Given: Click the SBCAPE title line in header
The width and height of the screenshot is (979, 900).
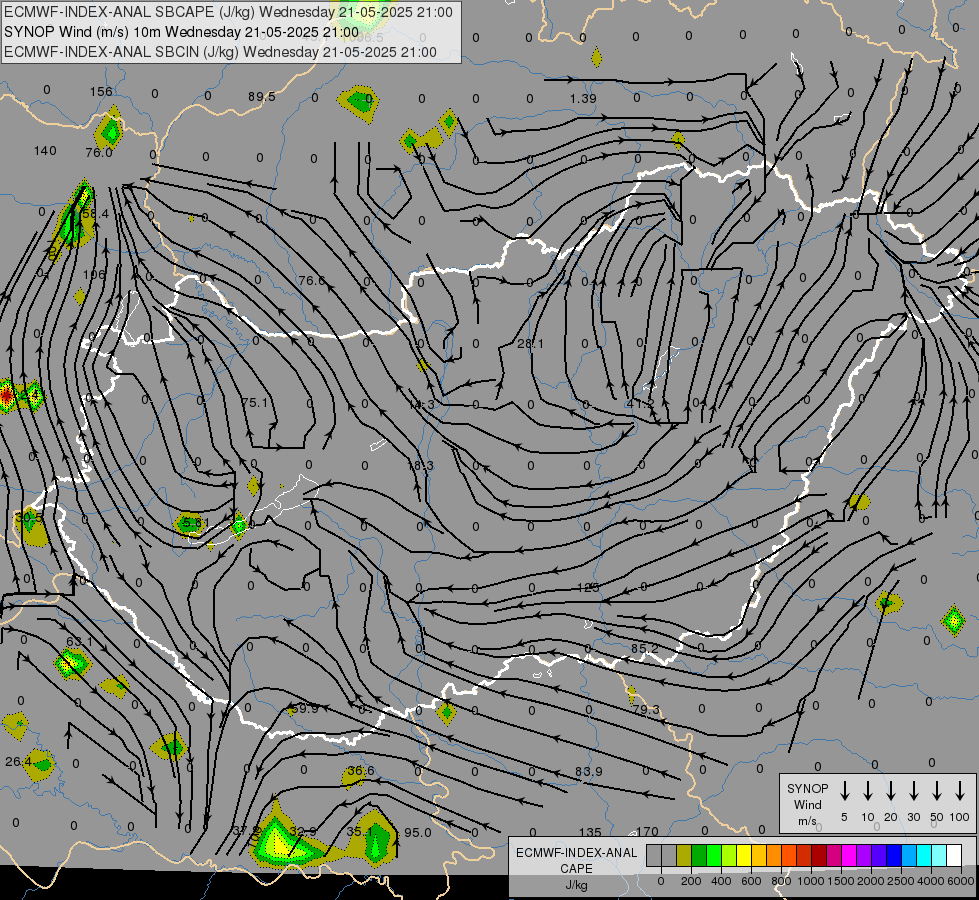Looking at the screenshot, I should (x=228, y=12).
